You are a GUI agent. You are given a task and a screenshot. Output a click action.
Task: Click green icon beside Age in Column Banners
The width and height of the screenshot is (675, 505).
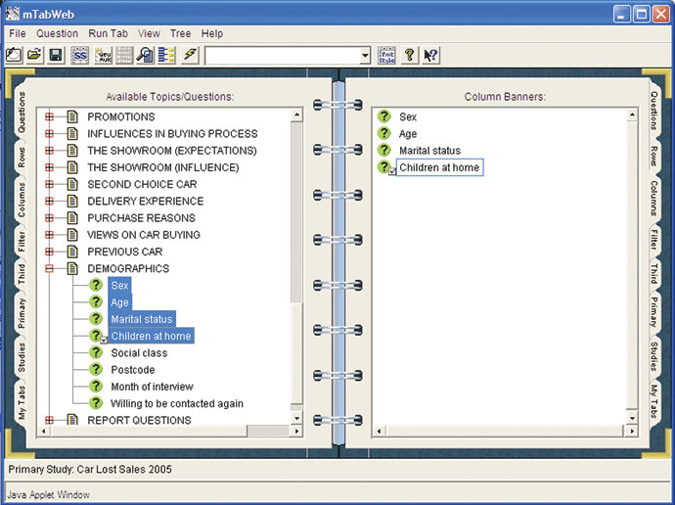point(384,133)
